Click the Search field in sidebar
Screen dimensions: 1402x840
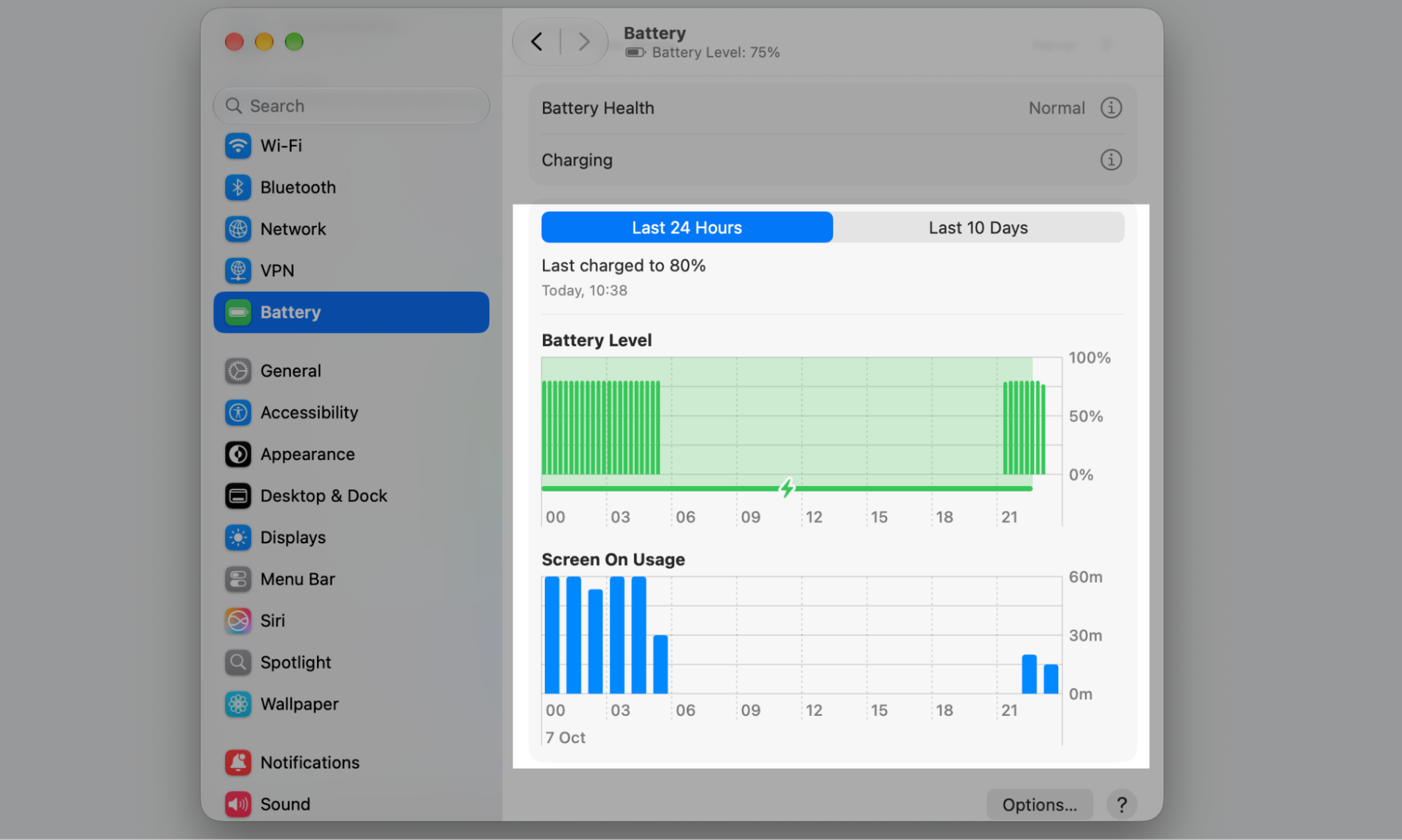tap(351, 106)
